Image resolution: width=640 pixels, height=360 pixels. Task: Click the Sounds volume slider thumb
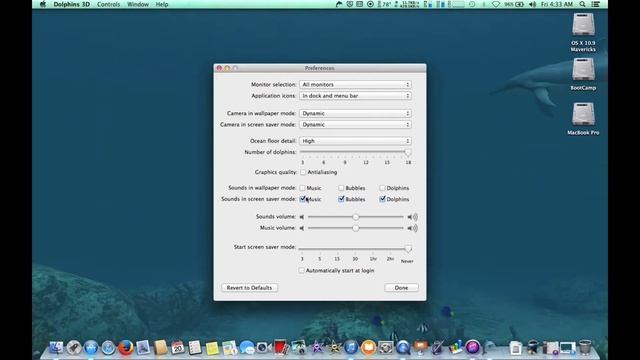click(x=356, y=217)
